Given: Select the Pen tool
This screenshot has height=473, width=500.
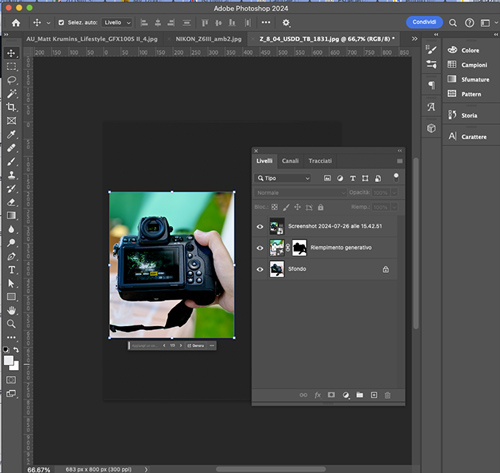Looking at the screenshot, I should (11, 256).
